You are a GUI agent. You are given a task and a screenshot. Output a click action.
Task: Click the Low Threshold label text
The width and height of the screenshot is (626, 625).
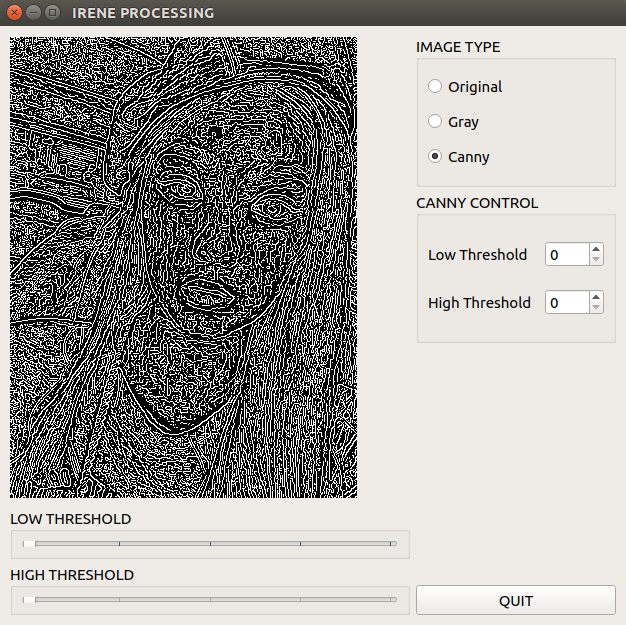(x=477, y=255)
